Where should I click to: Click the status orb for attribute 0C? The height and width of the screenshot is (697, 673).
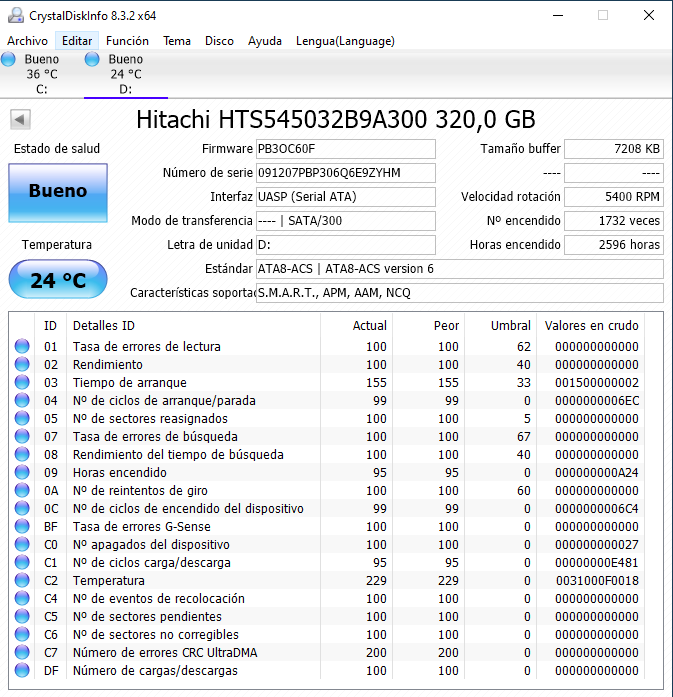(x=22, y=509)
